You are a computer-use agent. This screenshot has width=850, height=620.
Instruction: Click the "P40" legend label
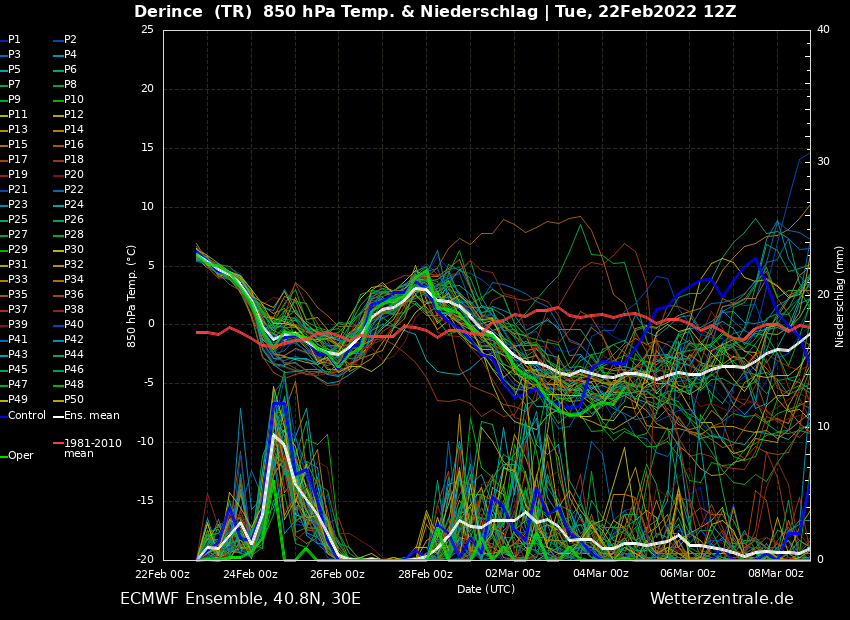click(74, 324)
